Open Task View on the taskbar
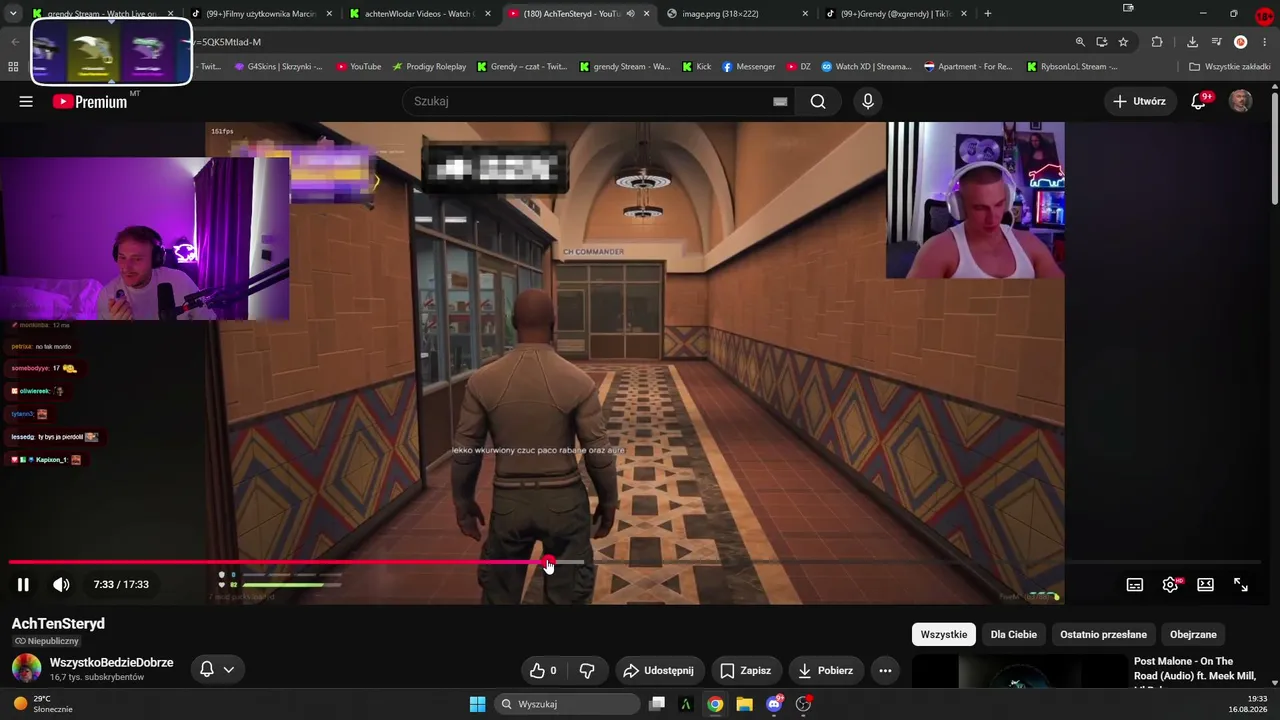The image size is (1280, 720). (657, 704)
